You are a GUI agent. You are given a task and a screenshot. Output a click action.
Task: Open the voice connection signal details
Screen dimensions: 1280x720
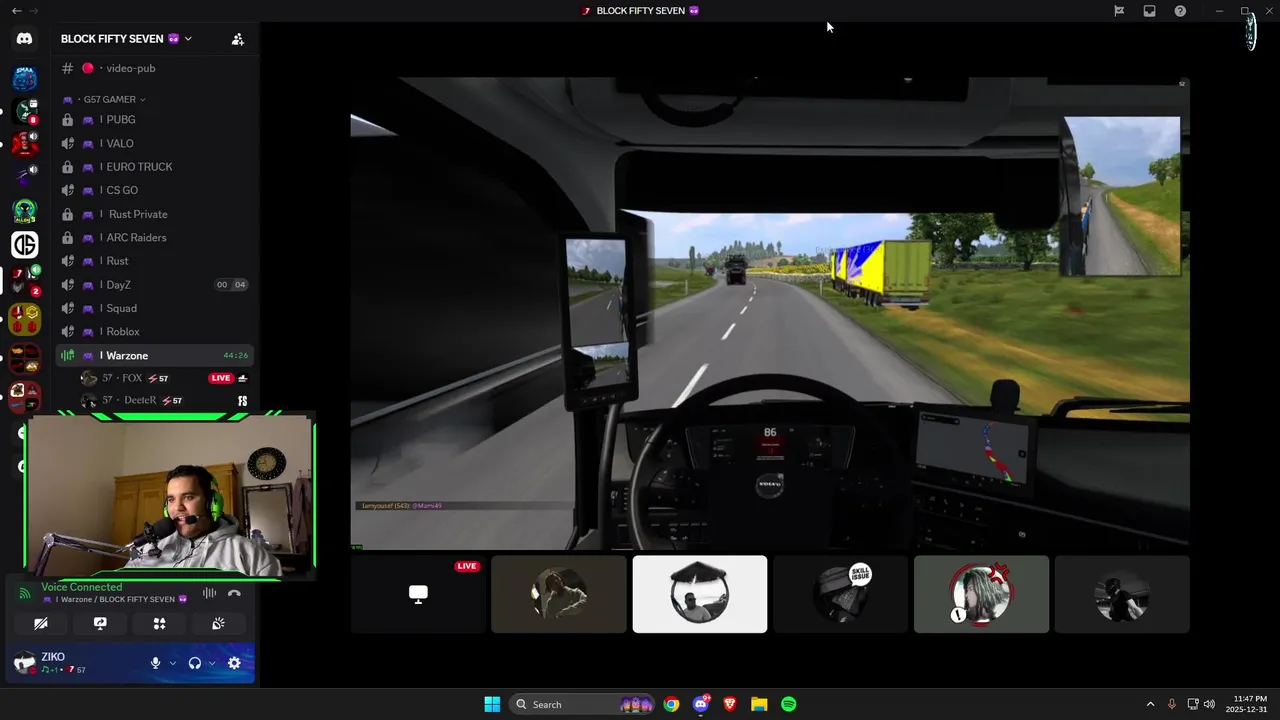[25, 593]
